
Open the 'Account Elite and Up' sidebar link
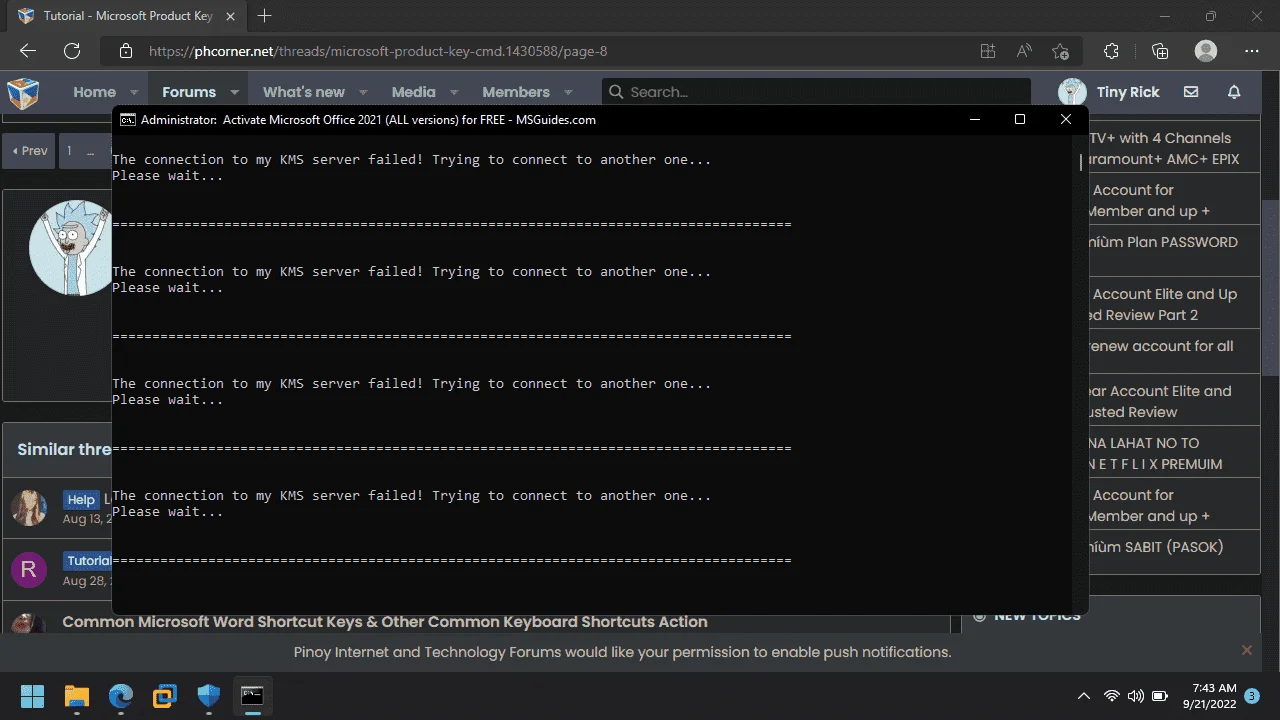point(1165,294)
